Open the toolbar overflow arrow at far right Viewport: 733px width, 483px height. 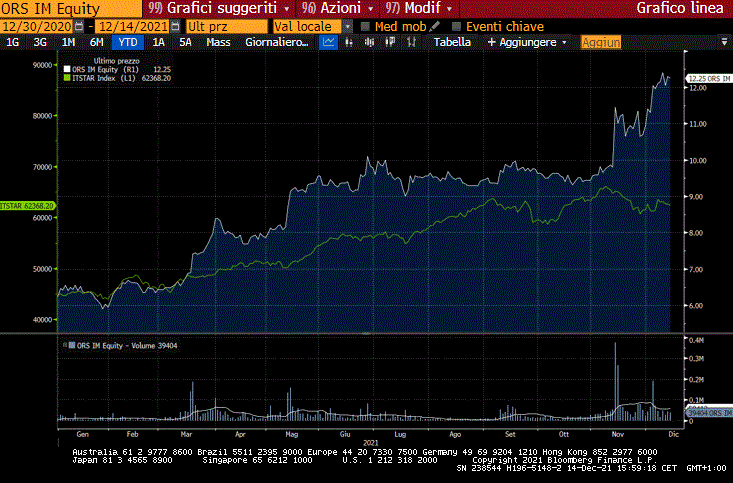pos(724,42)
